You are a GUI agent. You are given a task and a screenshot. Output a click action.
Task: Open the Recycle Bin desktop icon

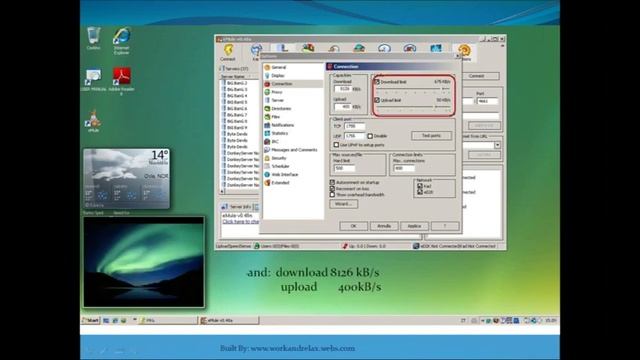(x=93, y=38)
